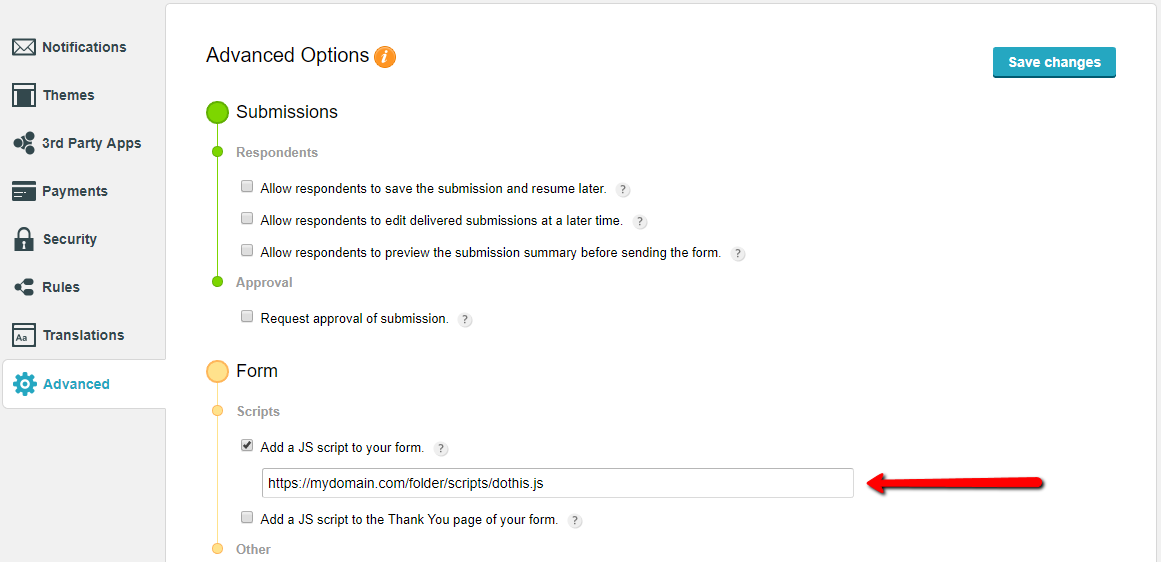Collapse the Submissions section green circle
The height and width of the screenshot is (562, 1161).
coord(218,112)
